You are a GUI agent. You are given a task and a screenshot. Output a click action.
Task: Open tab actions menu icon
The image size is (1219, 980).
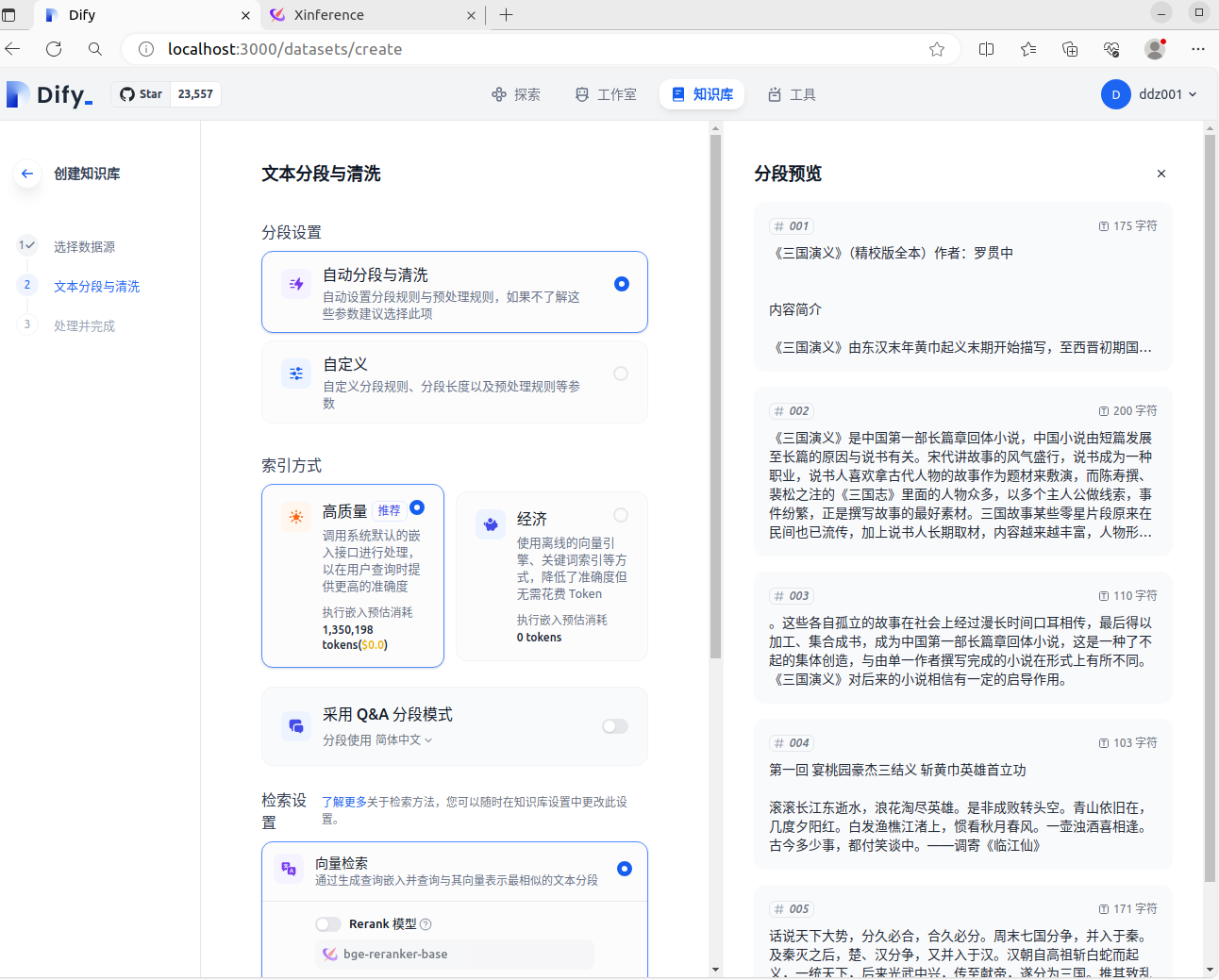tap(9, 15)
